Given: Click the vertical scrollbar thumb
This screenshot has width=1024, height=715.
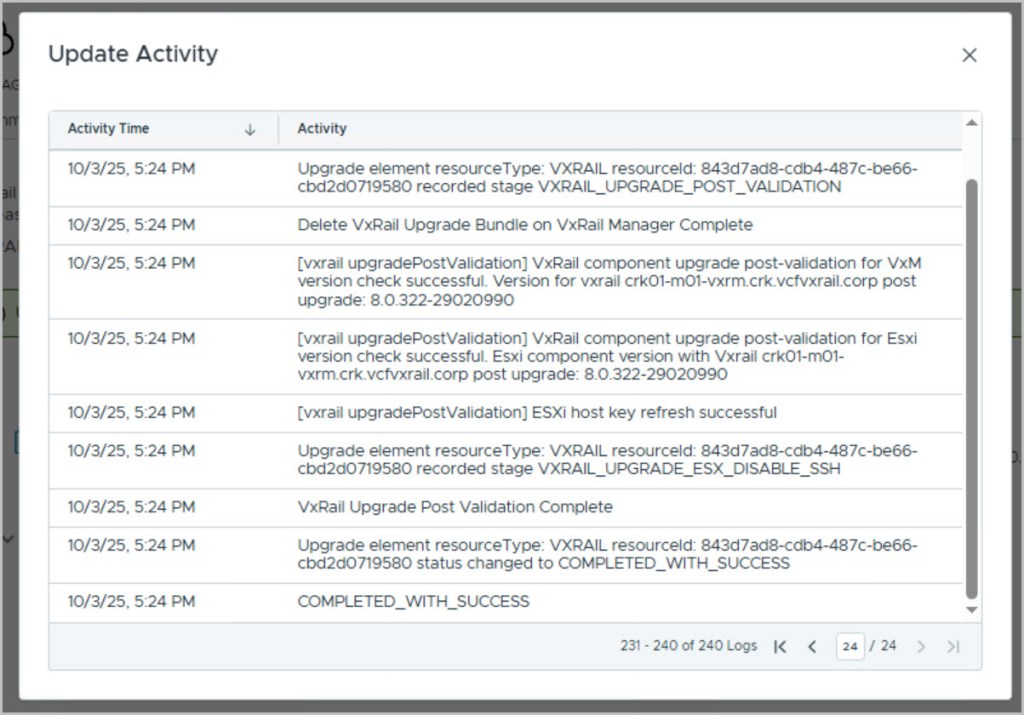Looking at the screenshot, I should pos(972,389).
